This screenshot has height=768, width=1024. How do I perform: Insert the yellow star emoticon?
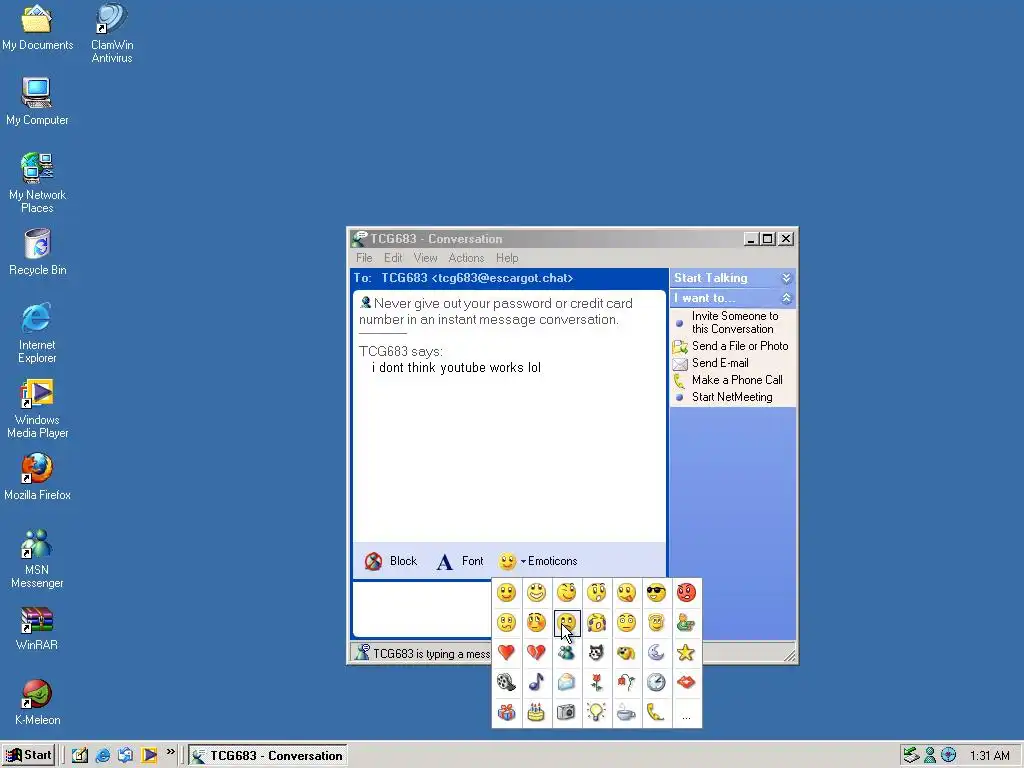click(x=686, y=652)
